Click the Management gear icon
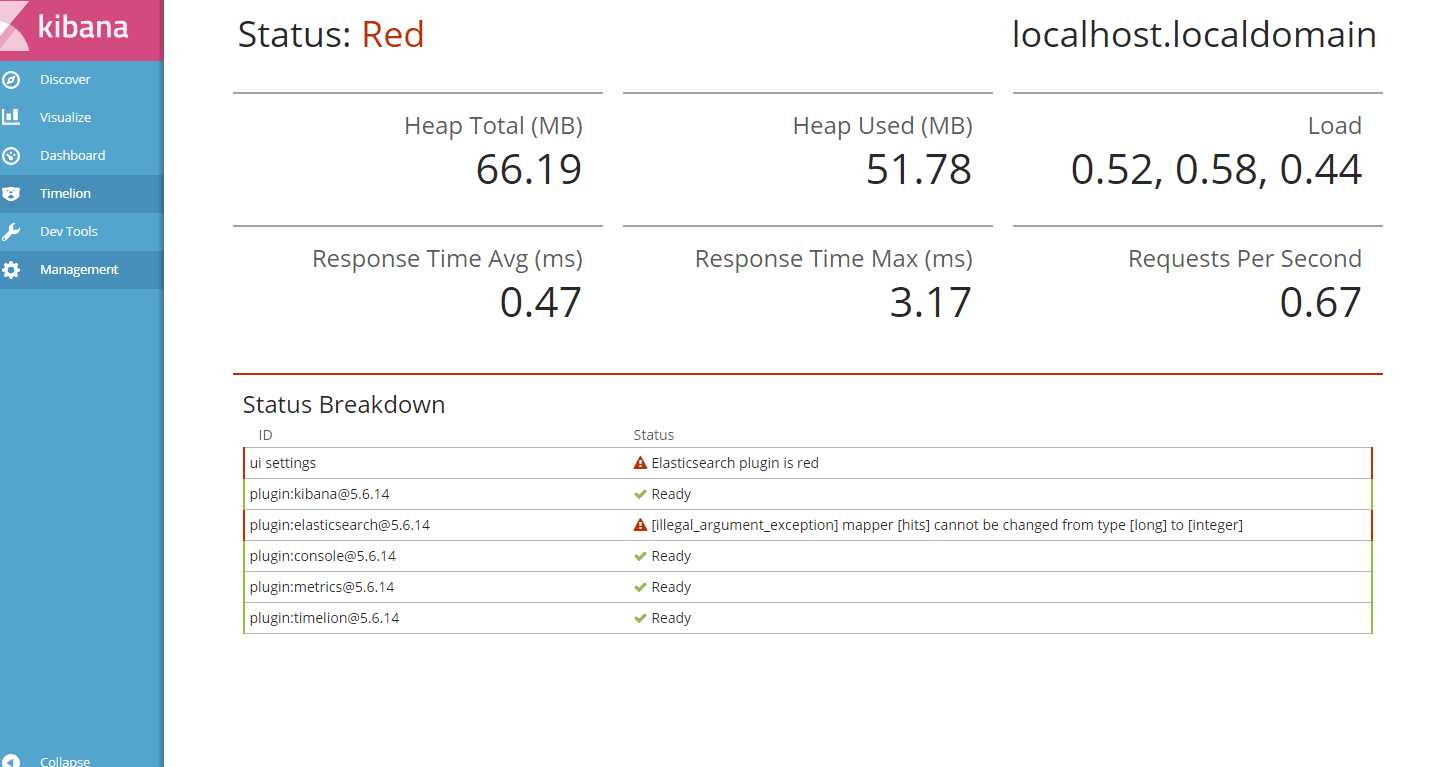 coord(11,269)
